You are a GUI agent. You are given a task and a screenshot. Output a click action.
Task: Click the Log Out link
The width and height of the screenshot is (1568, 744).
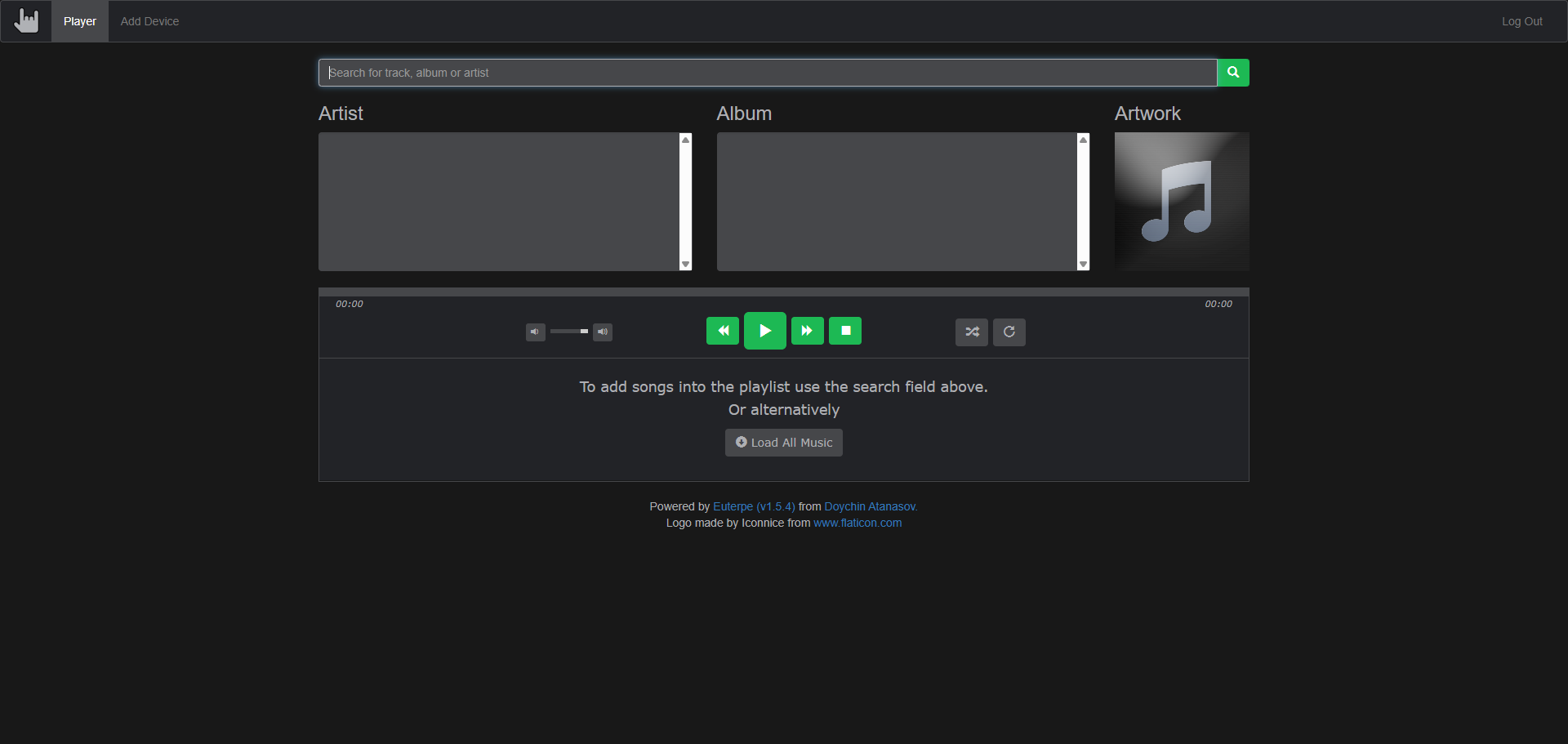[1522, 21]
